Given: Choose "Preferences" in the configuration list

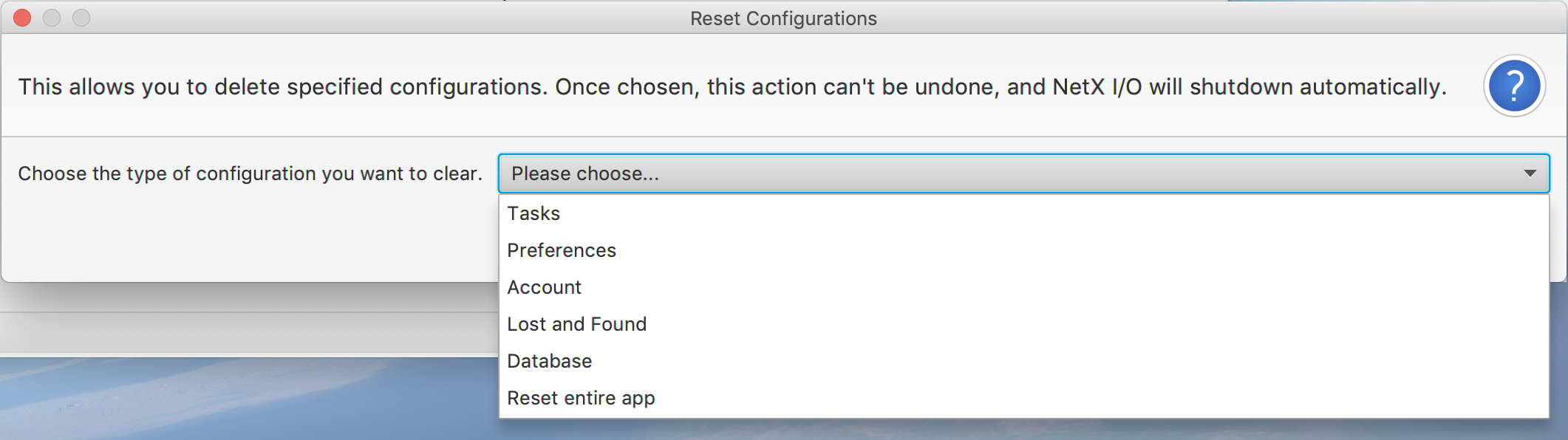Looking at the screenshot, I should point(562,250).
